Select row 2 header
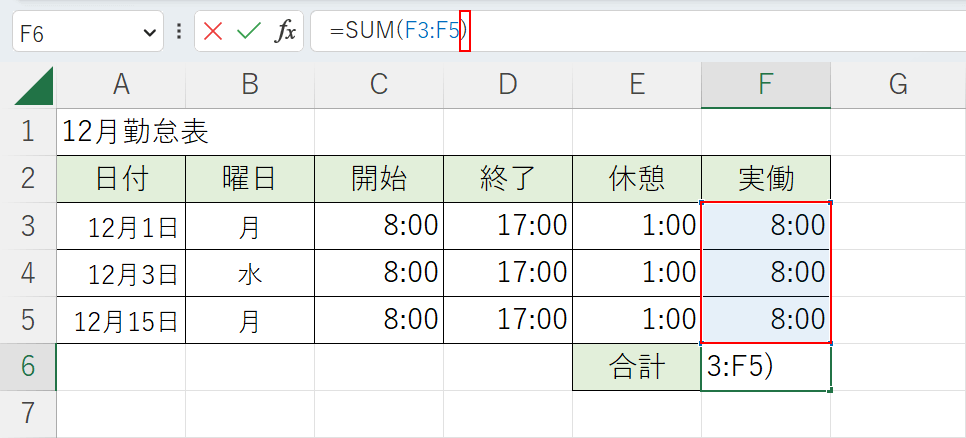Image resolution: width=966 pixels, height=438 pixels. pyautogui.click(x=28, y=178)
